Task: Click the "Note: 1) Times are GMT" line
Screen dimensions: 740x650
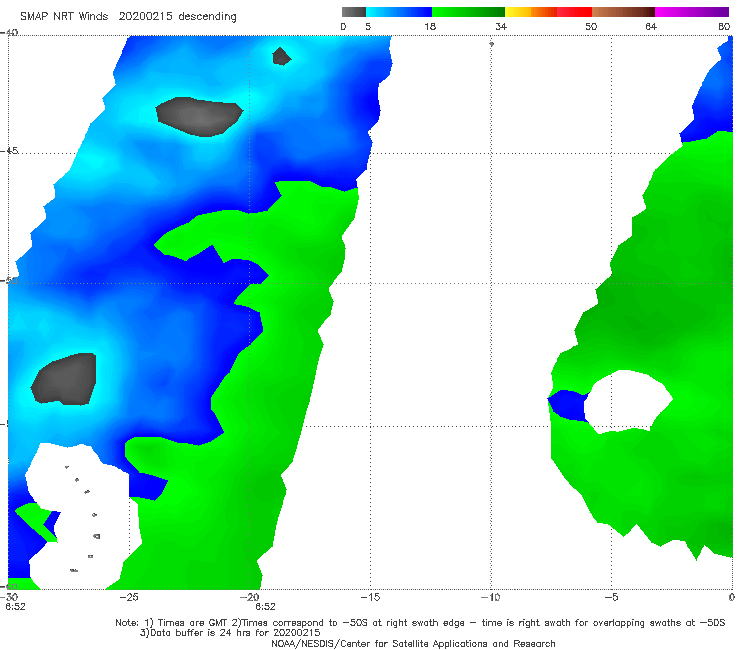Action: pyautogui.click(x=420, y=623)
